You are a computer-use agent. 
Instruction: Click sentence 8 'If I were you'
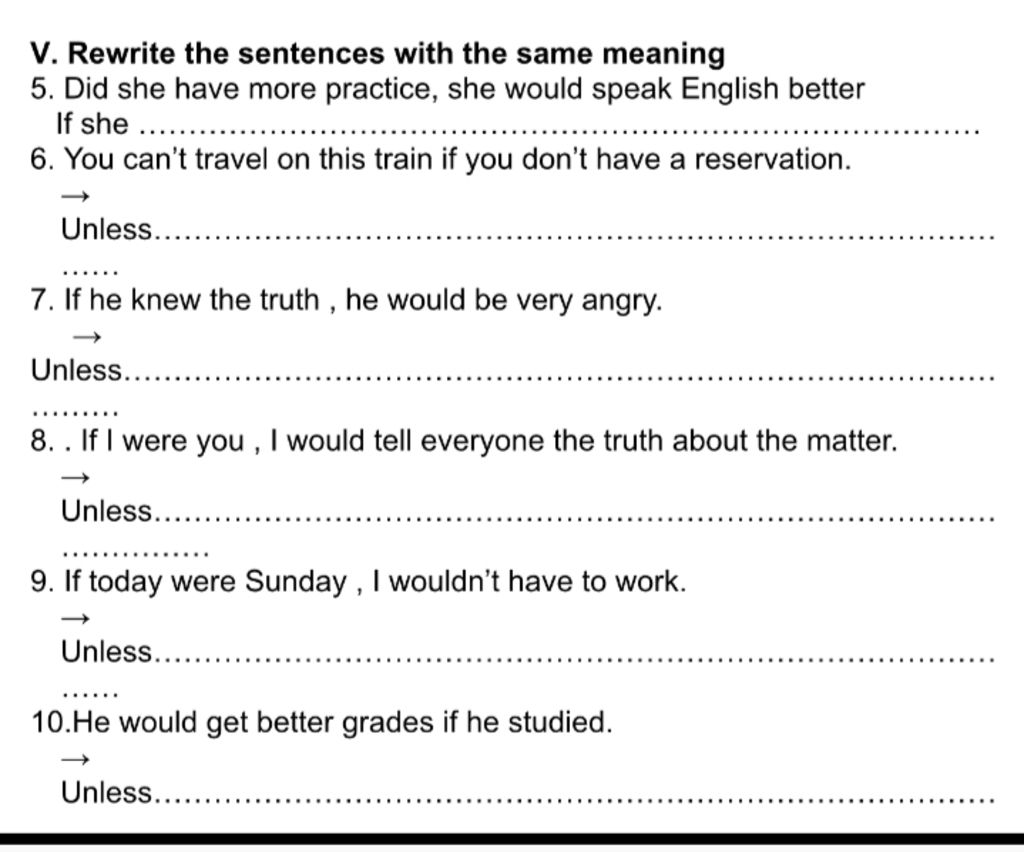pyautogui.click(x=464, y=441)
